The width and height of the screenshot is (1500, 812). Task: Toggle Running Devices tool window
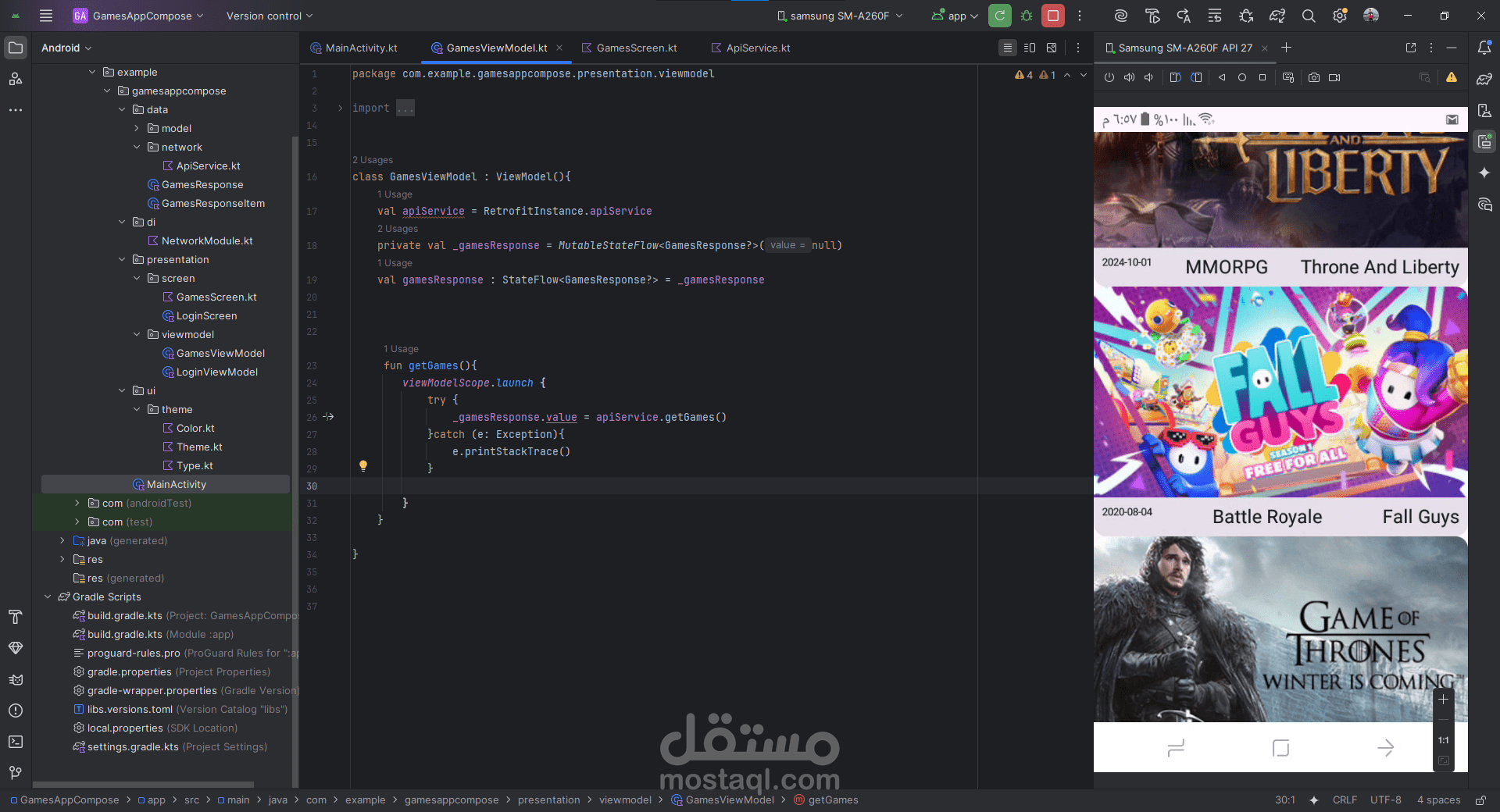coord(1484,141)
